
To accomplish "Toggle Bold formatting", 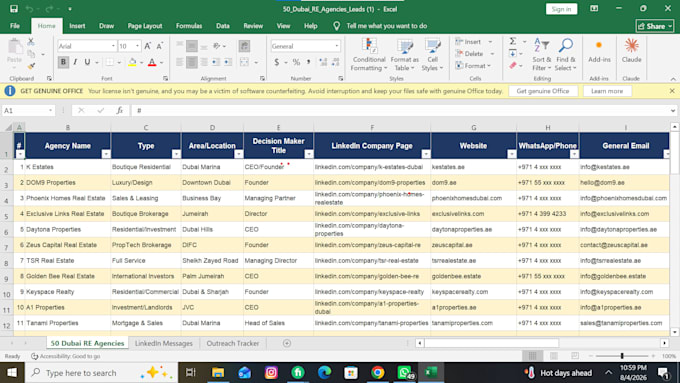I will 63,62.
